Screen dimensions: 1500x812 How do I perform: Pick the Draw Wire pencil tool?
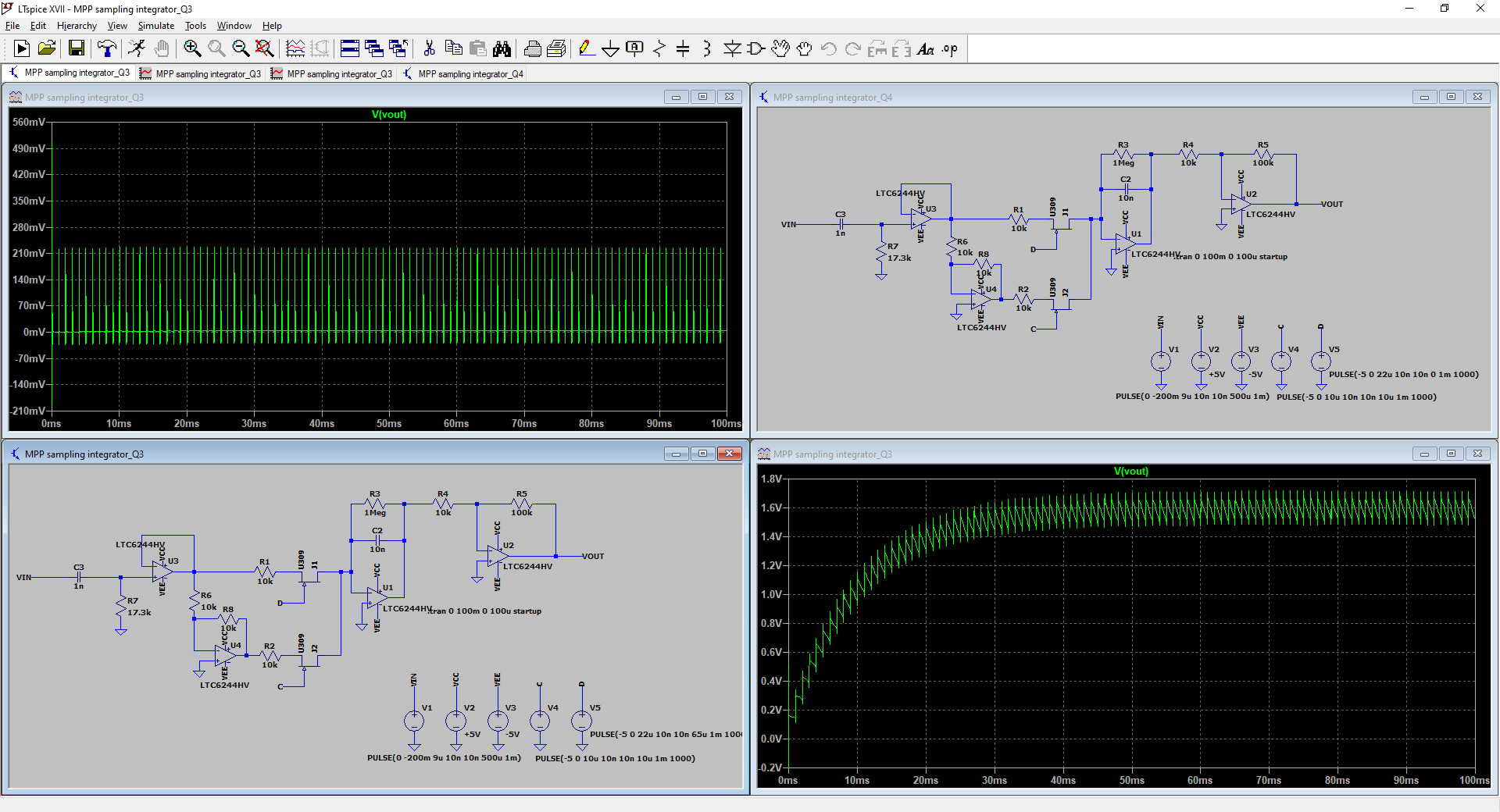[x=586, y=49]
